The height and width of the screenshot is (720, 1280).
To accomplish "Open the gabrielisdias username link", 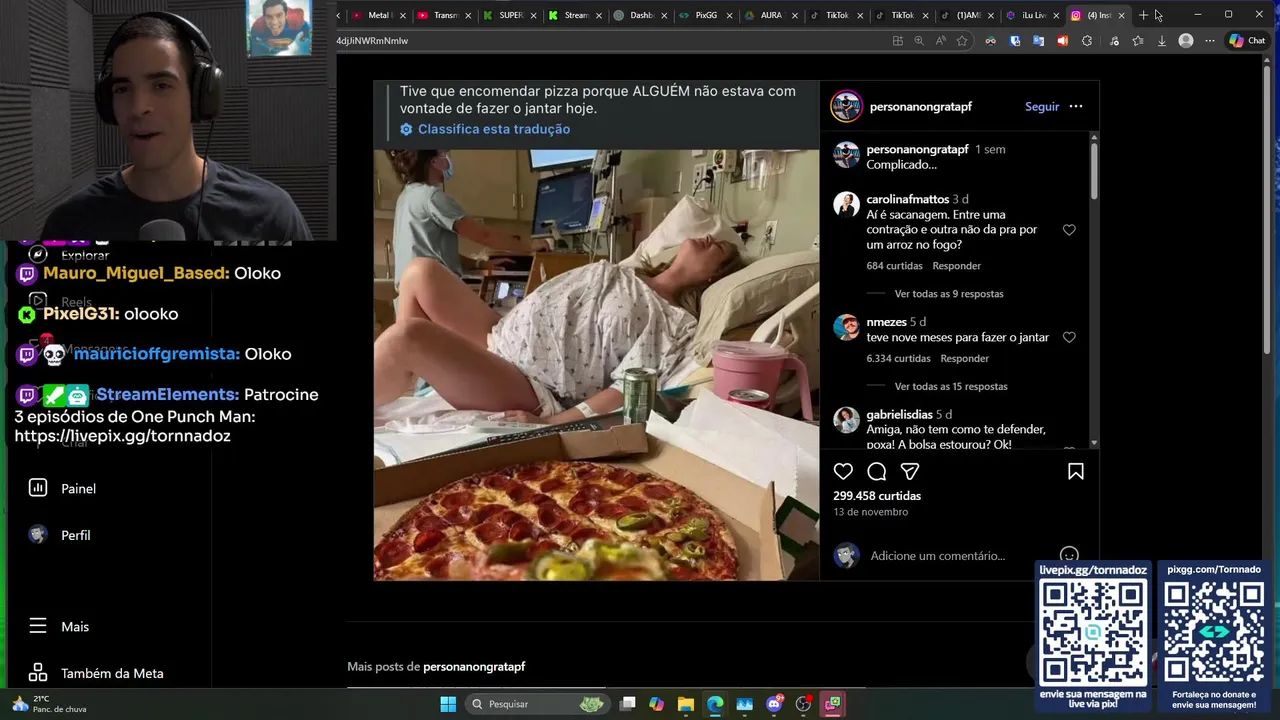I will [900, 414].
